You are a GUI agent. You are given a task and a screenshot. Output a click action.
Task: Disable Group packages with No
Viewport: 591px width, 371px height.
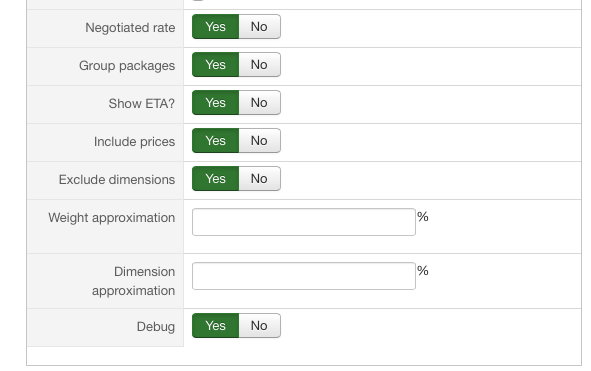tap(259, 65)
